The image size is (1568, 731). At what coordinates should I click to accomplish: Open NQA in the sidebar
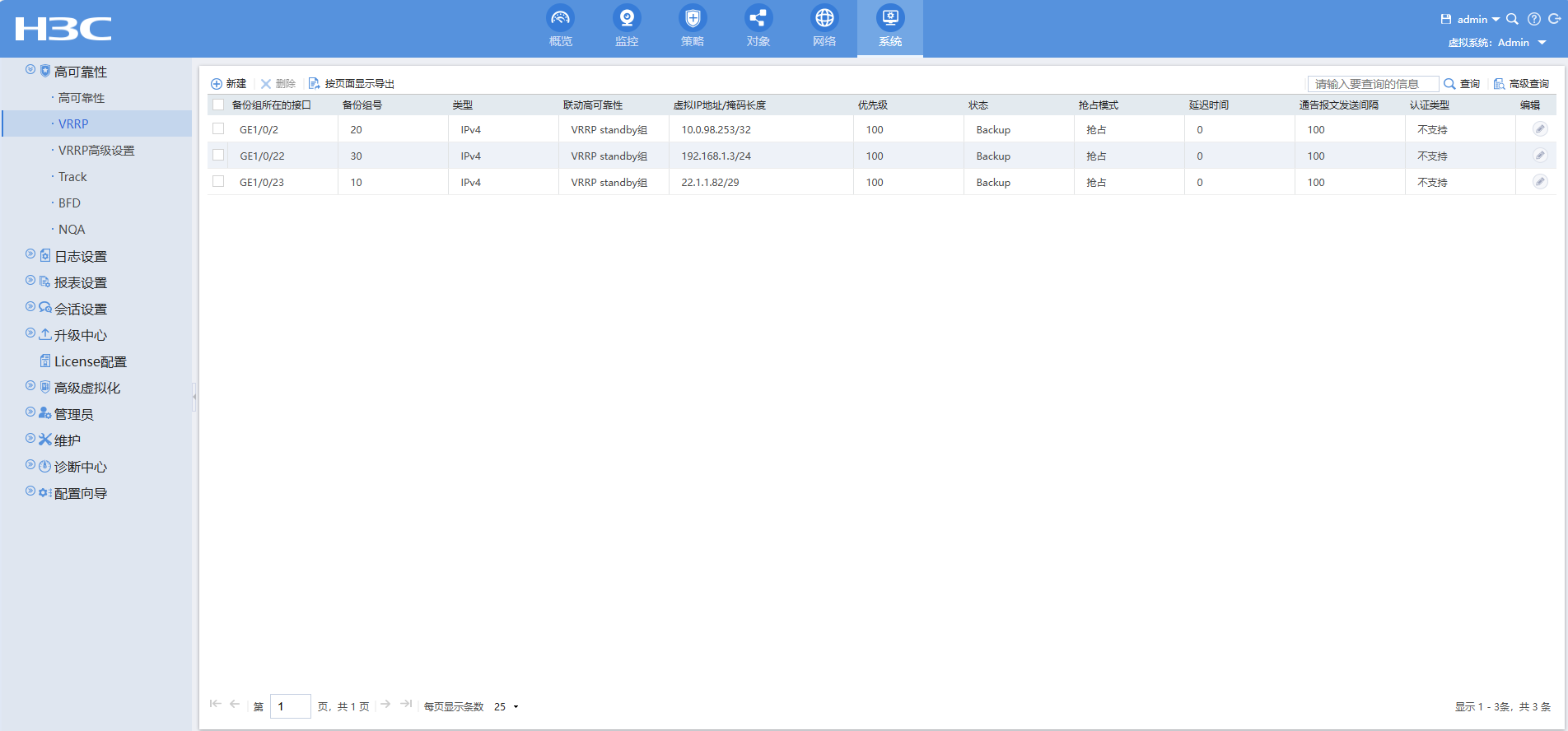click(72, 230)
